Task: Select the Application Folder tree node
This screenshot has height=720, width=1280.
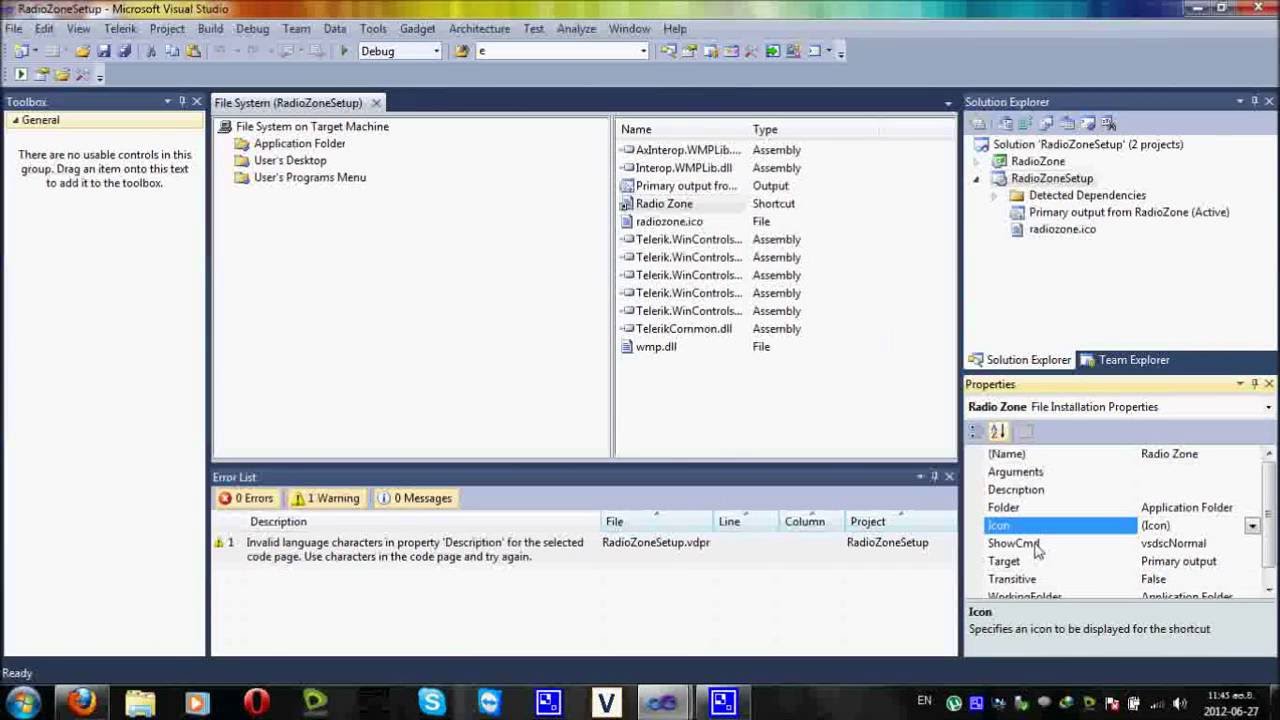Action: click(x=299, y=144)
